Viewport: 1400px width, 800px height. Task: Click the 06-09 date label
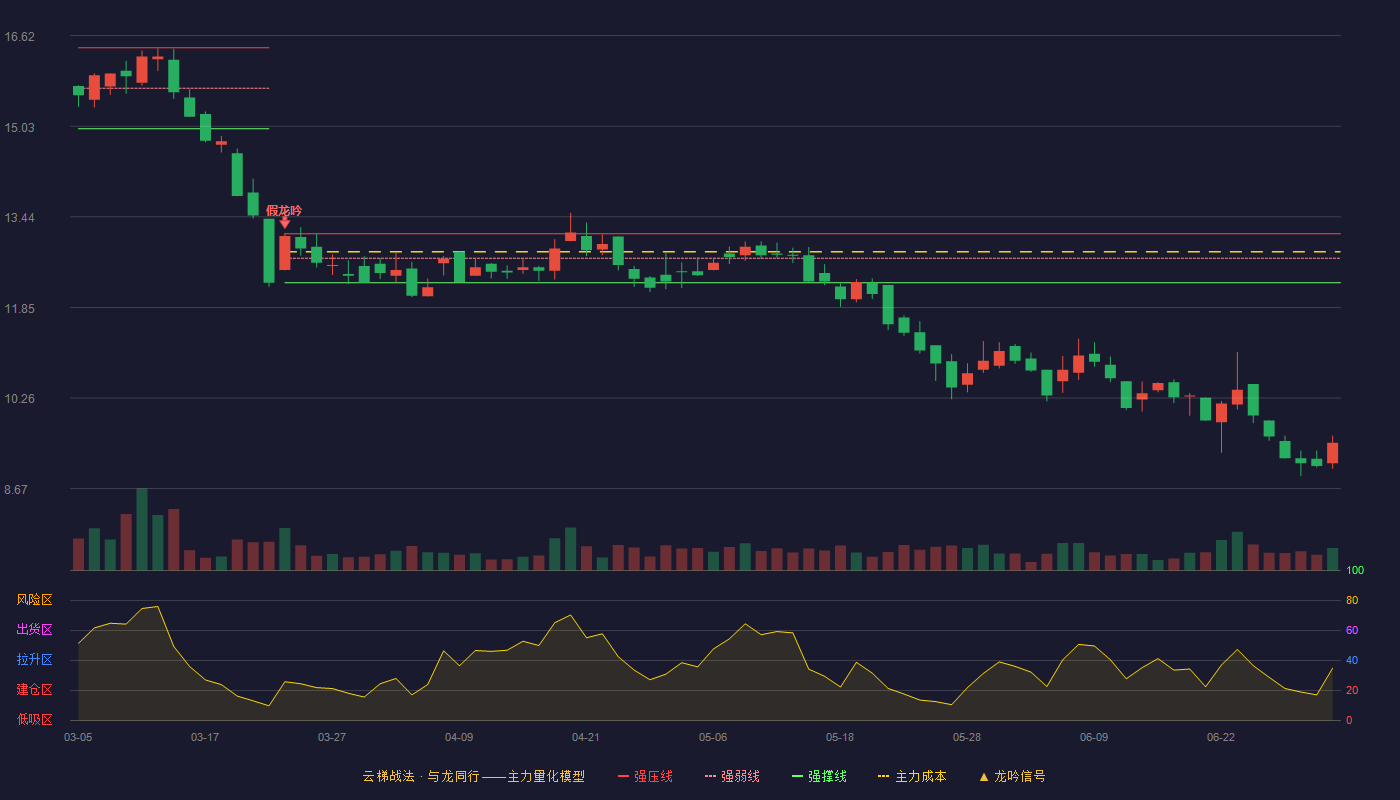point(1094,737)
